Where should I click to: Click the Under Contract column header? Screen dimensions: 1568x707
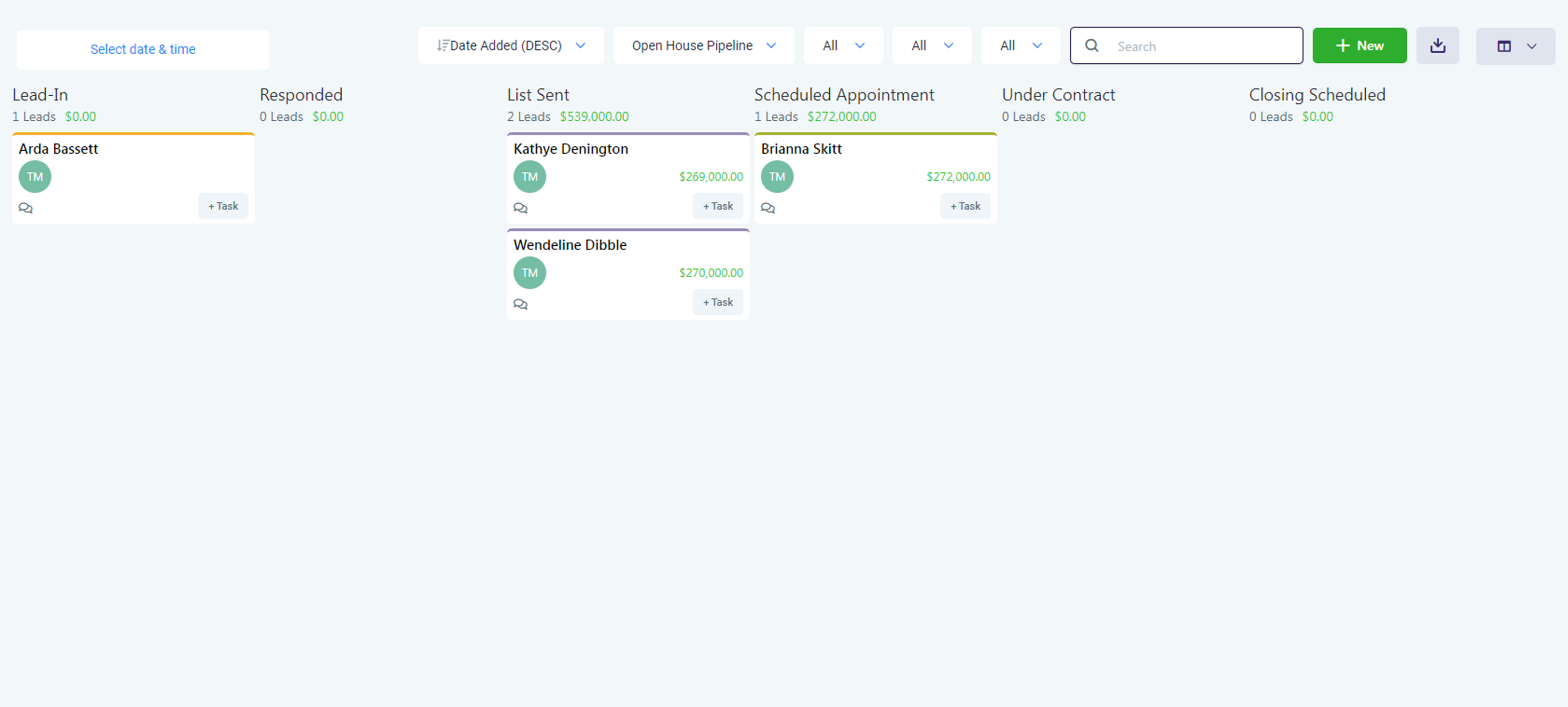pyautogui.click(x=1059, y=95)
